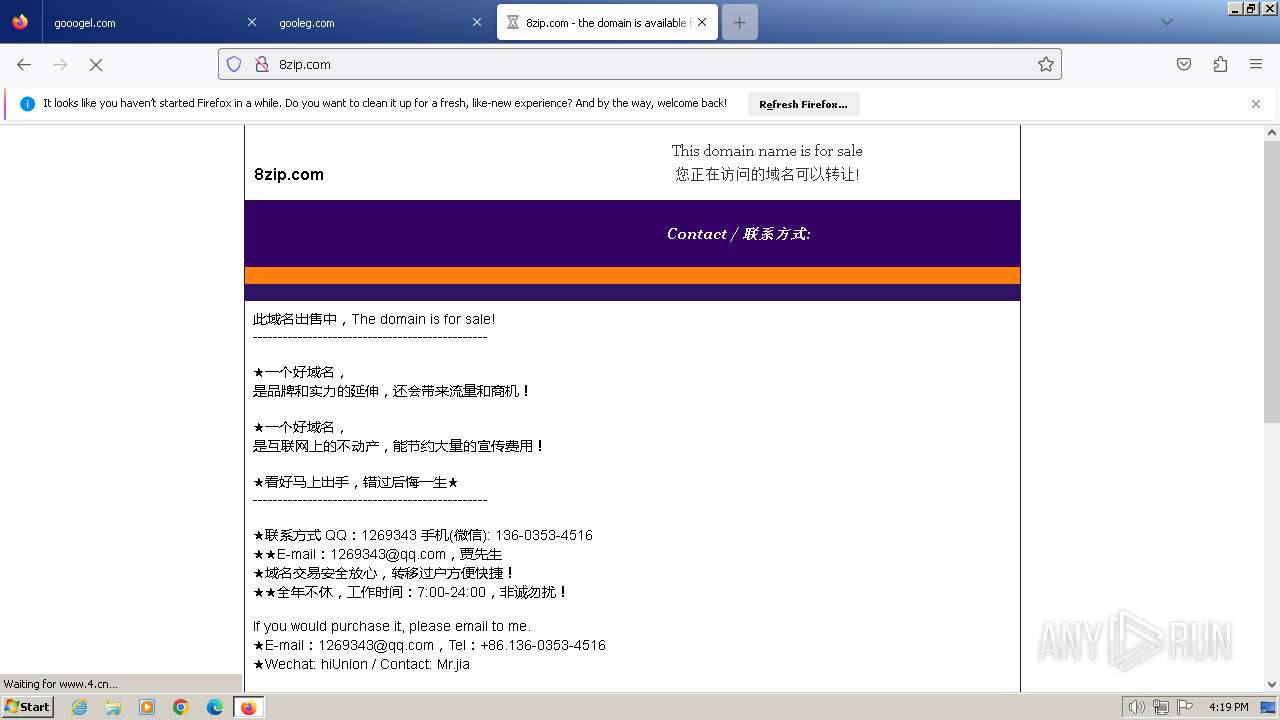Open tracking protection shield icon
The image size is (1280, 720).
[234, 64]
